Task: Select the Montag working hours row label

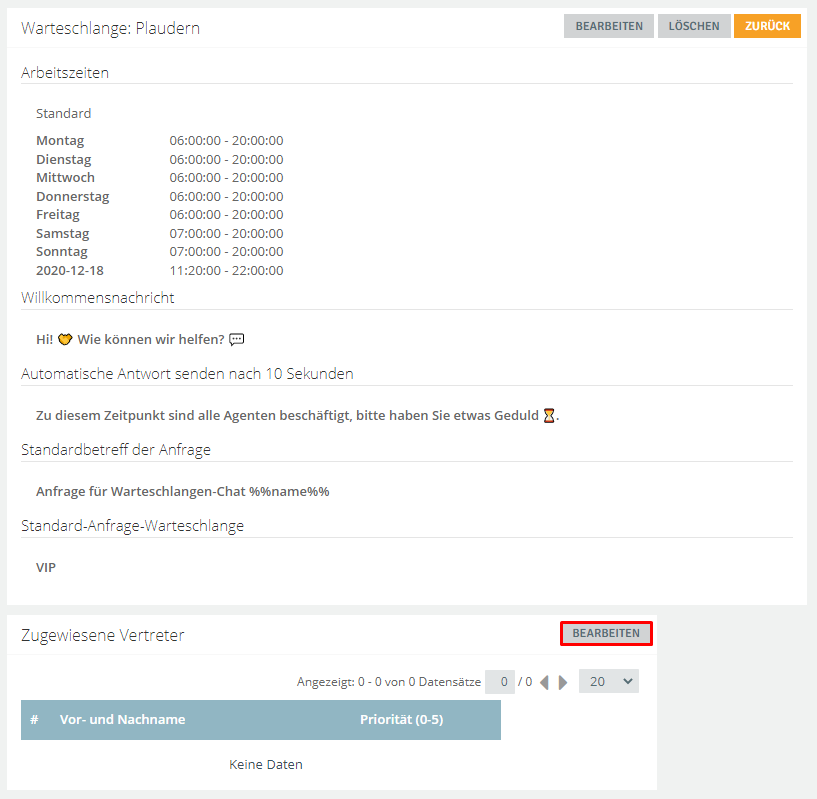Action: (60, 141)
